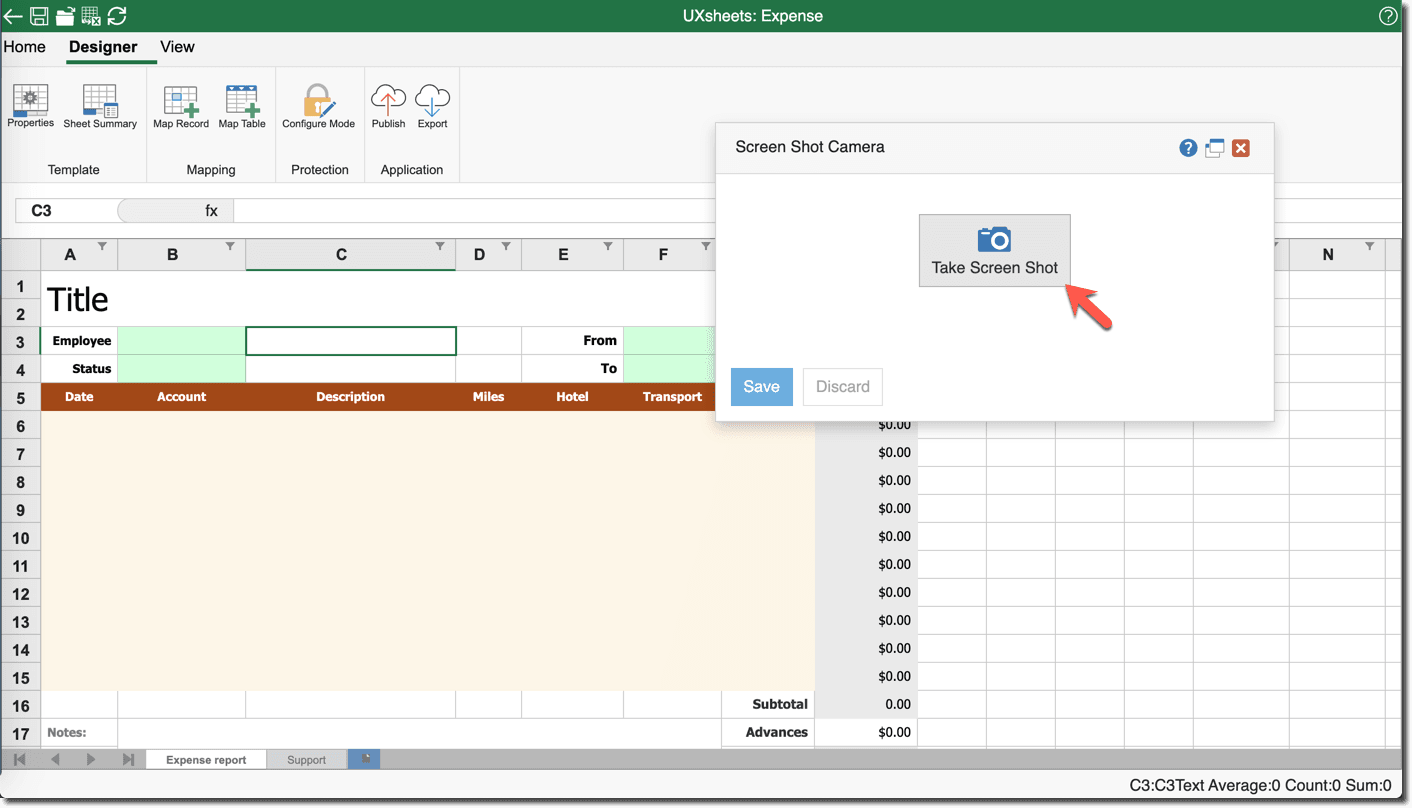The image size is (1412, 808).
Task: Click the Discard button in the dialog
Action: pyautogui.click(x=843, y=387)
